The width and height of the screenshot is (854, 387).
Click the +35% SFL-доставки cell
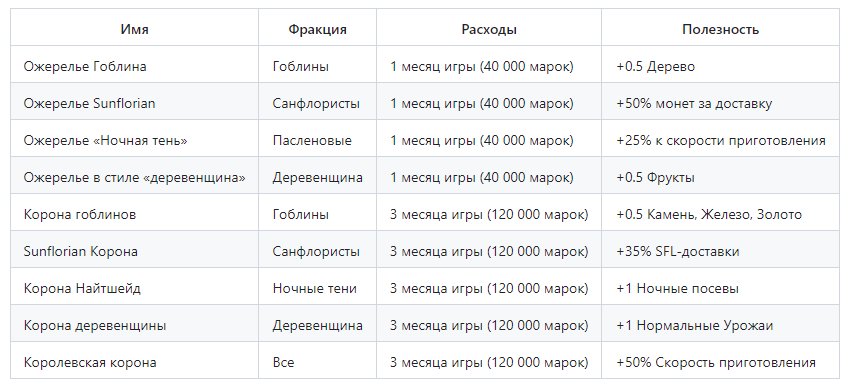[x=721, y=251]
